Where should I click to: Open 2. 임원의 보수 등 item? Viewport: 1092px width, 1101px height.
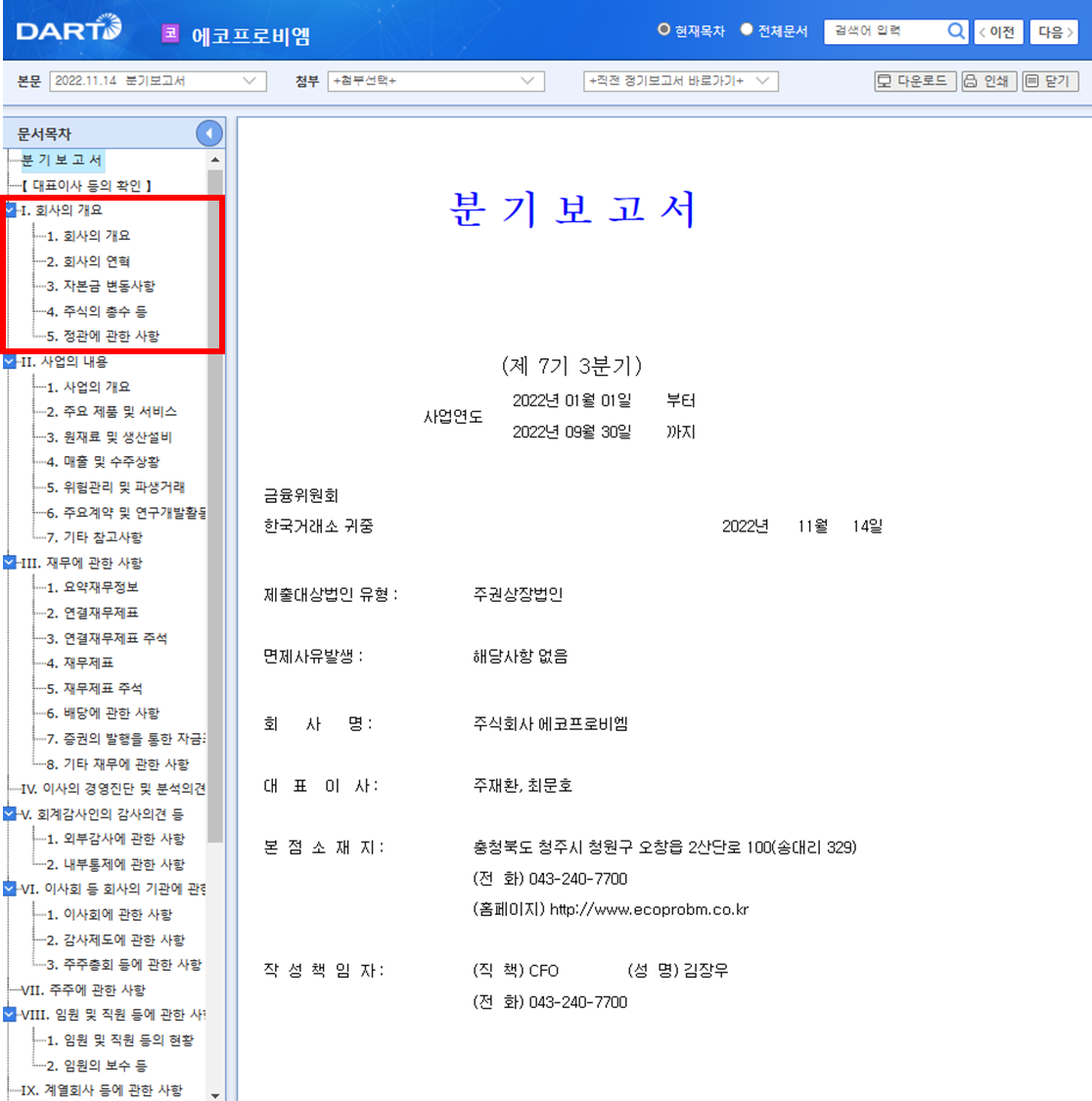click(x=96, y=1065)
